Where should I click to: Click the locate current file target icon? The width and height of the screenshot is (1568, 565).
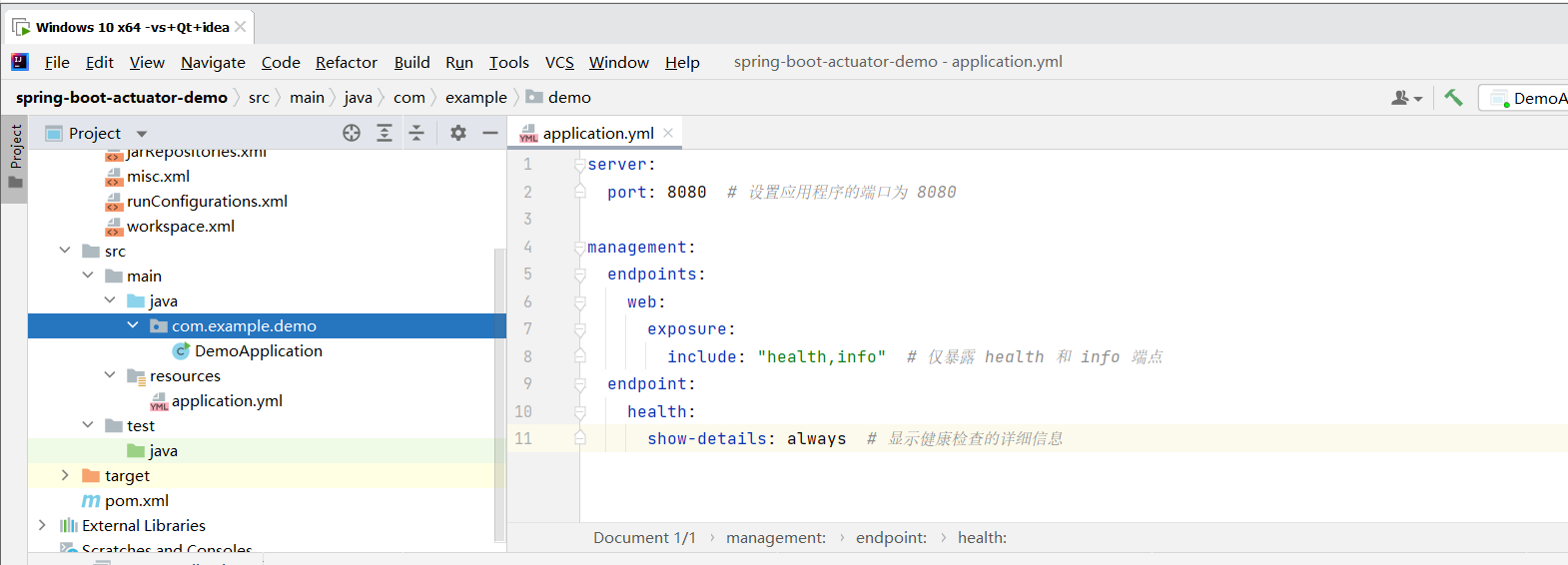click(x=352, y=133)
